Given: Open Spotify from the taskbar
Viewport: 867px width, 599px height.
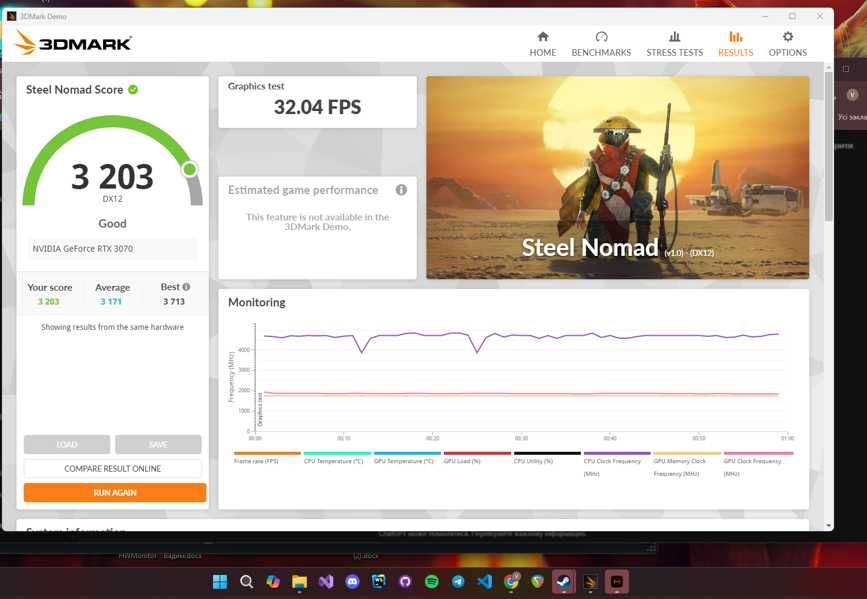Looking at the screenshot, I should pos(432,581).
